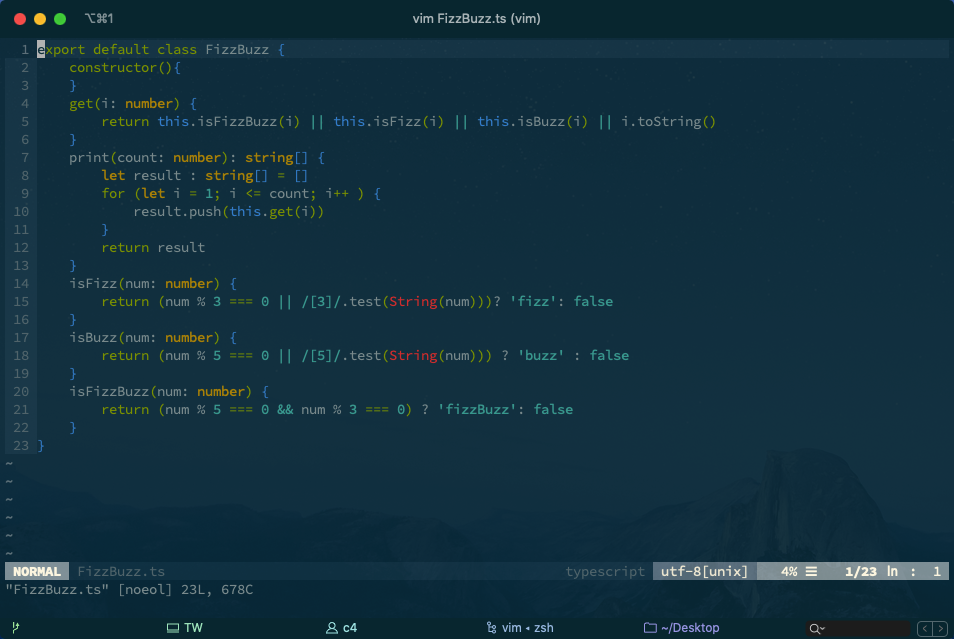Screen dimensions: 954x639
Task: Click the user icon next to c4
Action: [331, 627]
